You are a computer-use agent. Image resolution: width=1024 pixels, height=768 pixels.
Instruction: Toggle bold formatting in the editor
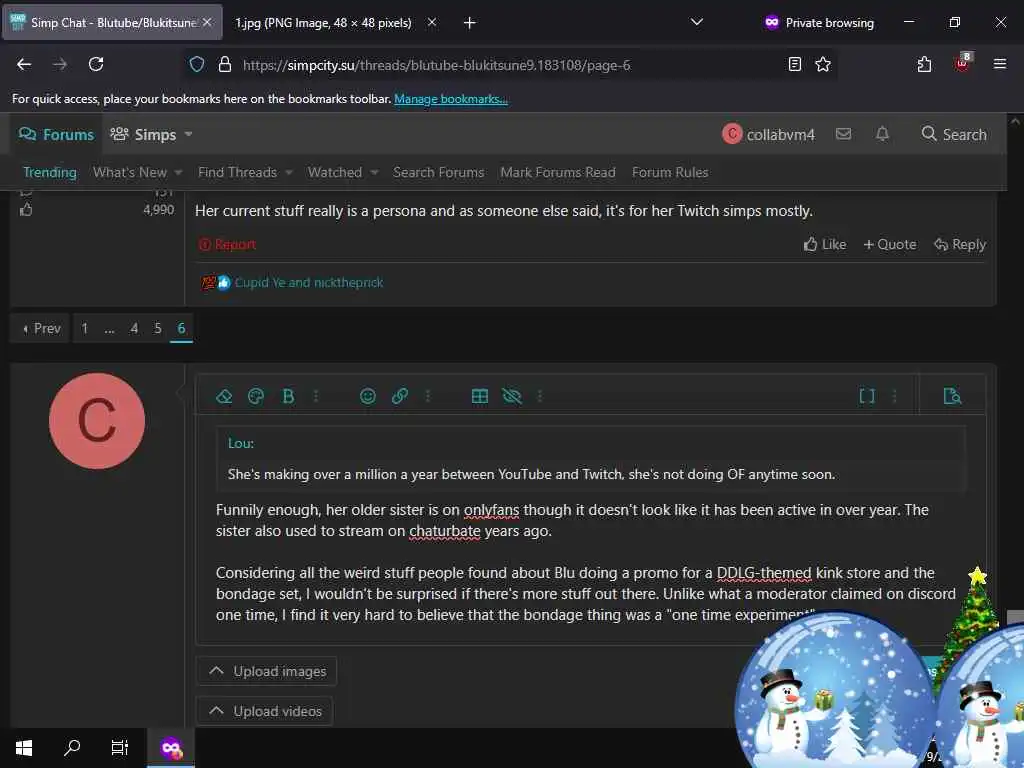pyautogui.click(x=288, y=396)
